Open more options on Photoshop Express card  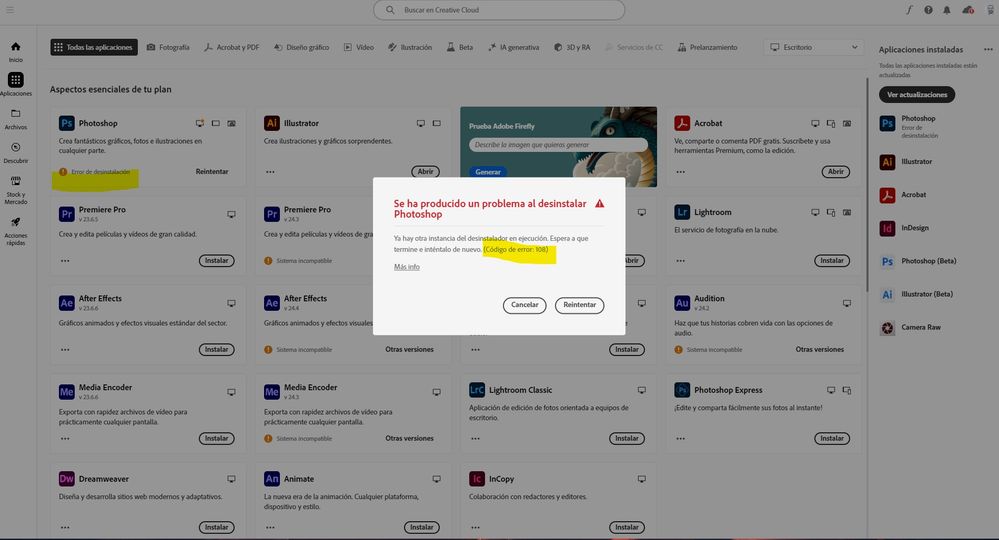coord(680,439)
